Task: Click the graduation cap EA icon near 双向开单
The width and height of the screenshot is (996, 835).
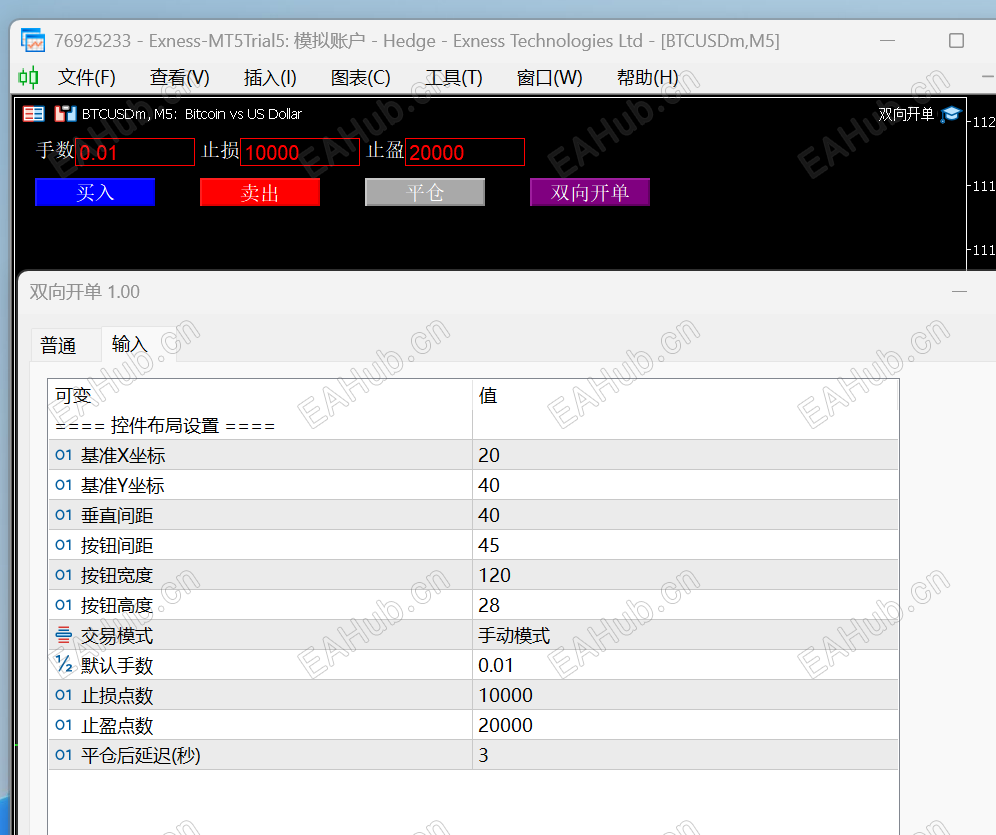Action: (x=952, y=113)
